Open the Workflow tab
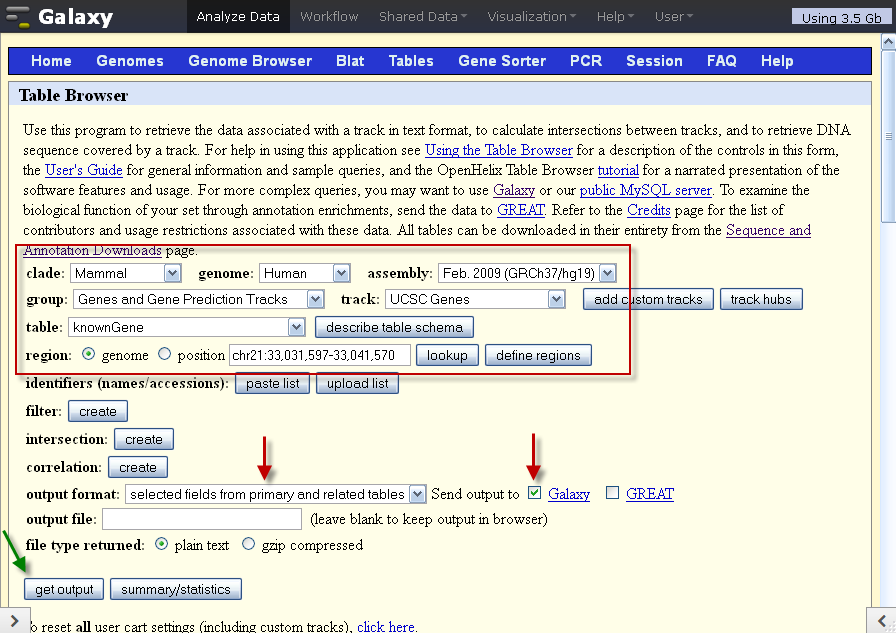 (x=329, y=17)
